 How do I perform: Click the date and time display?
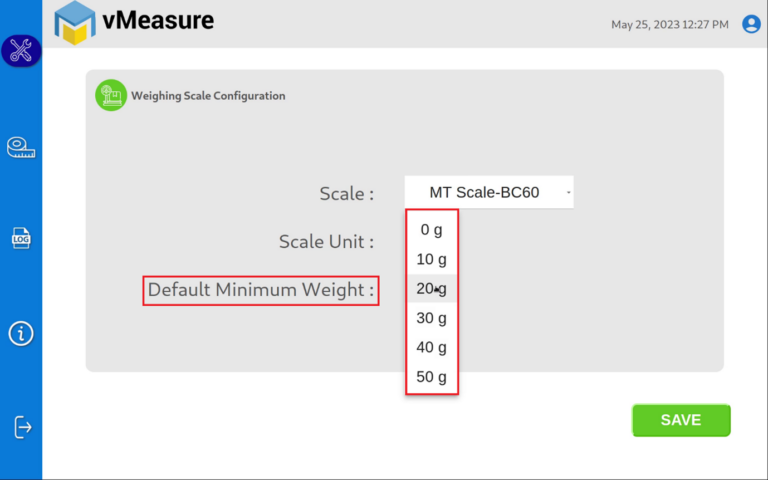click(x=670, y=24)
